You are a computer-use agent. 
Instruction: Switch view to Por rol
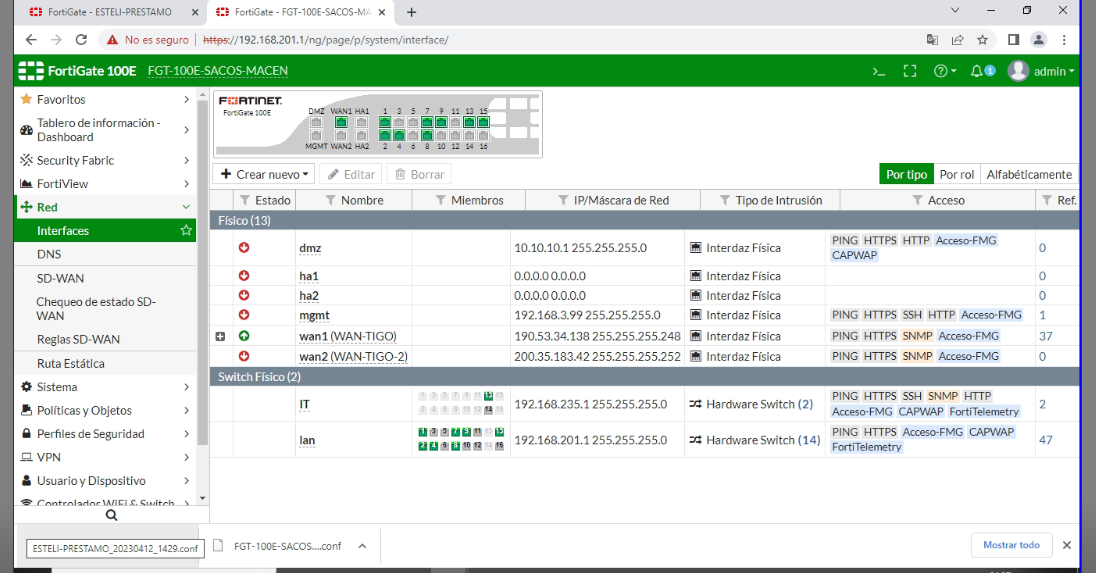(x=957, y=174)
